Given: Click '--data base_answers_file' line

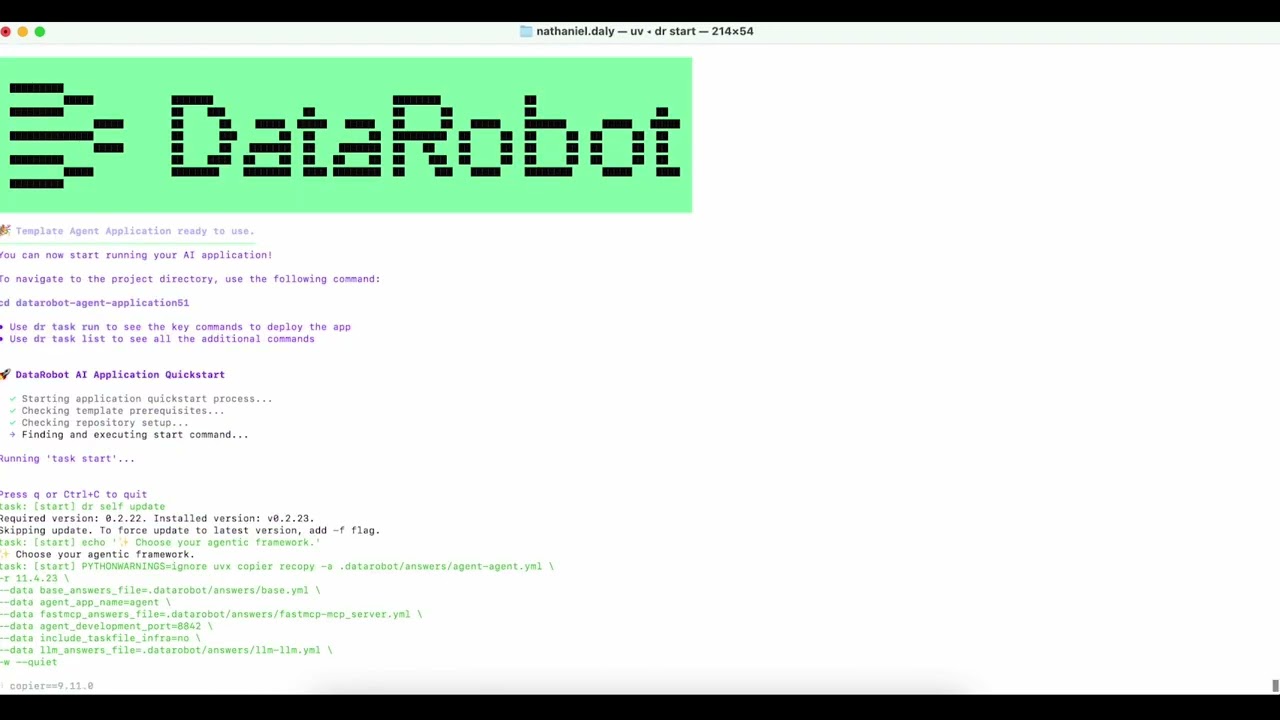Looking at the screenshot, I should click(160, 591).
